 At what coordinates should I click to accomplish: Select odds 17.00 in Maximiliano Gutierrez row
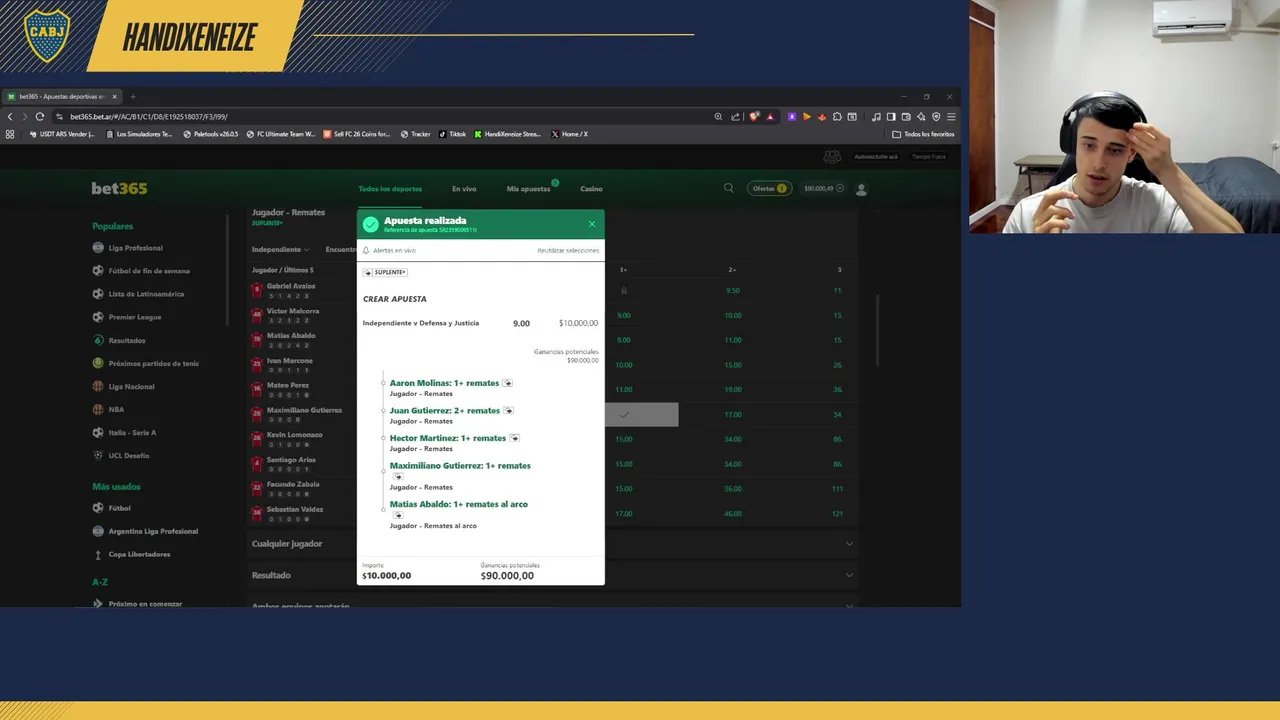point(732,414)
